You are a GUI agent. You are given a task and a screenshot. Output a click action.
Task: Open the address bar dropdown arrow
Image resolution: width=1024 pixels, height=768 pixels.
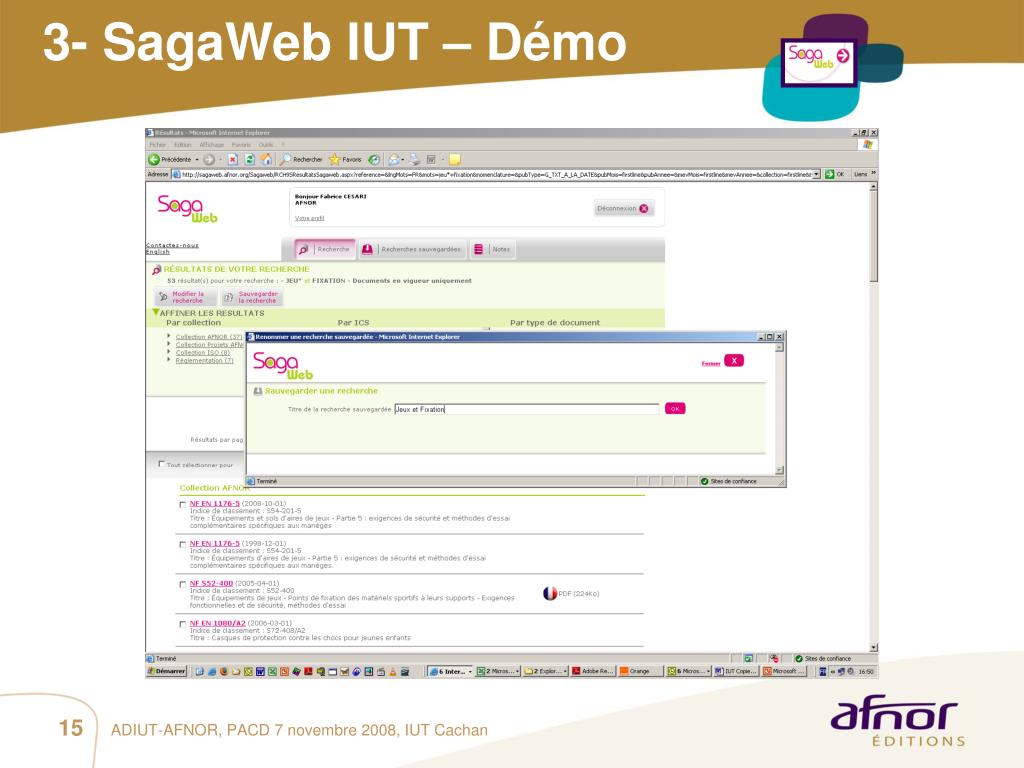[816, 174]
